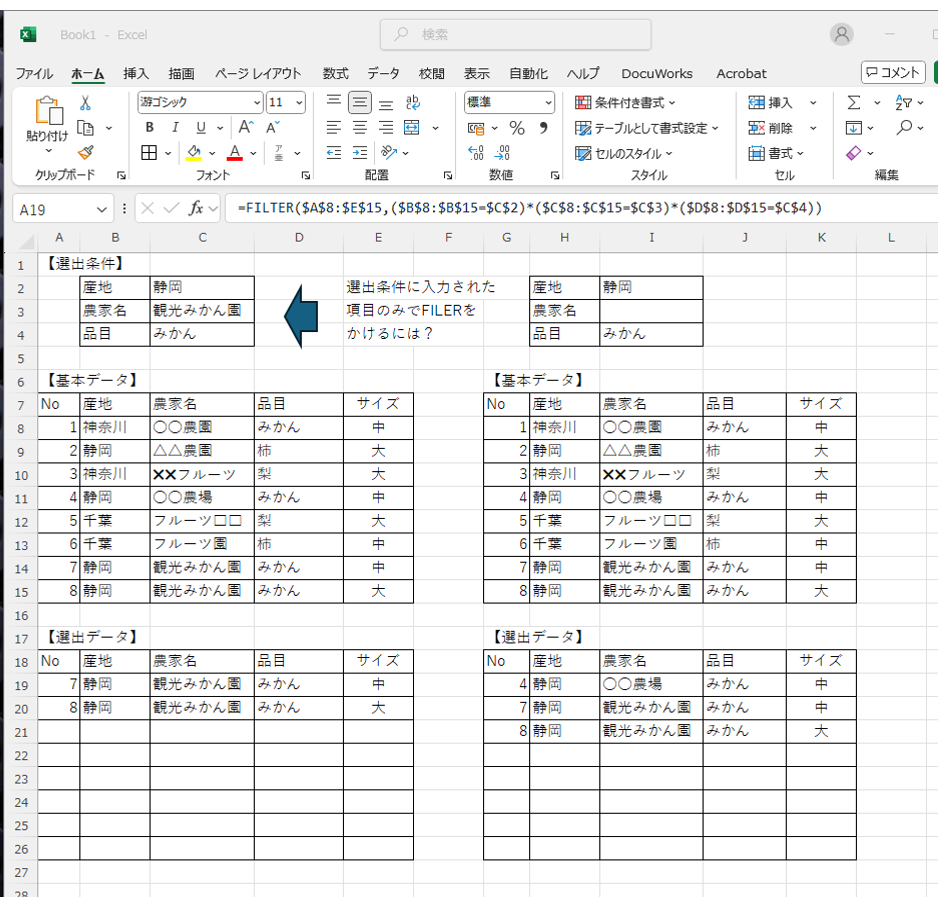Click AutoSum sigma icon
This screenshot has width=938, height=897.
(x=854, y=102)
